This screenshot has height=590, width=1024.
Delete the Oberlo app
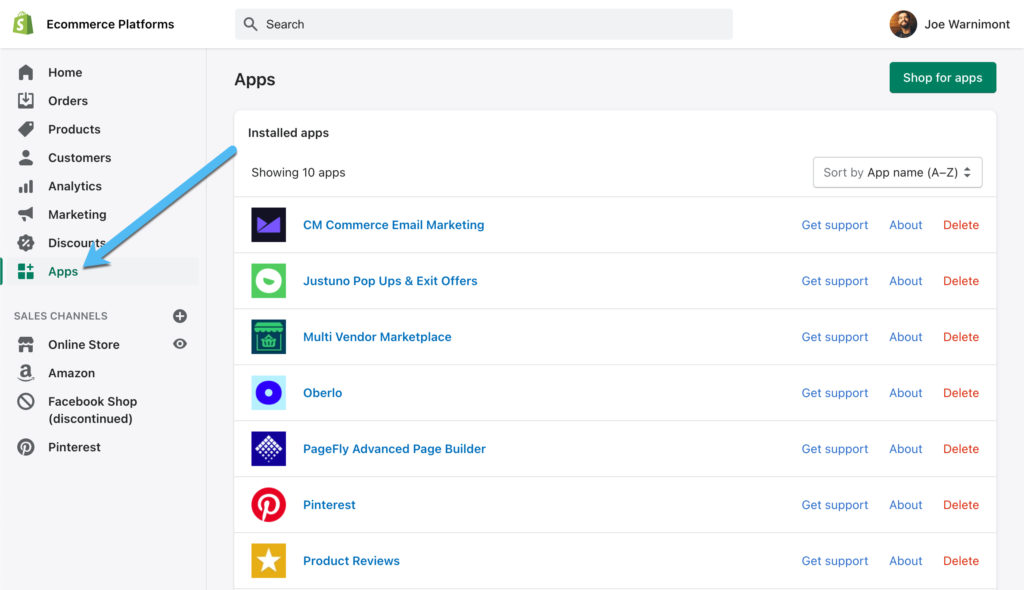point(960,393)
